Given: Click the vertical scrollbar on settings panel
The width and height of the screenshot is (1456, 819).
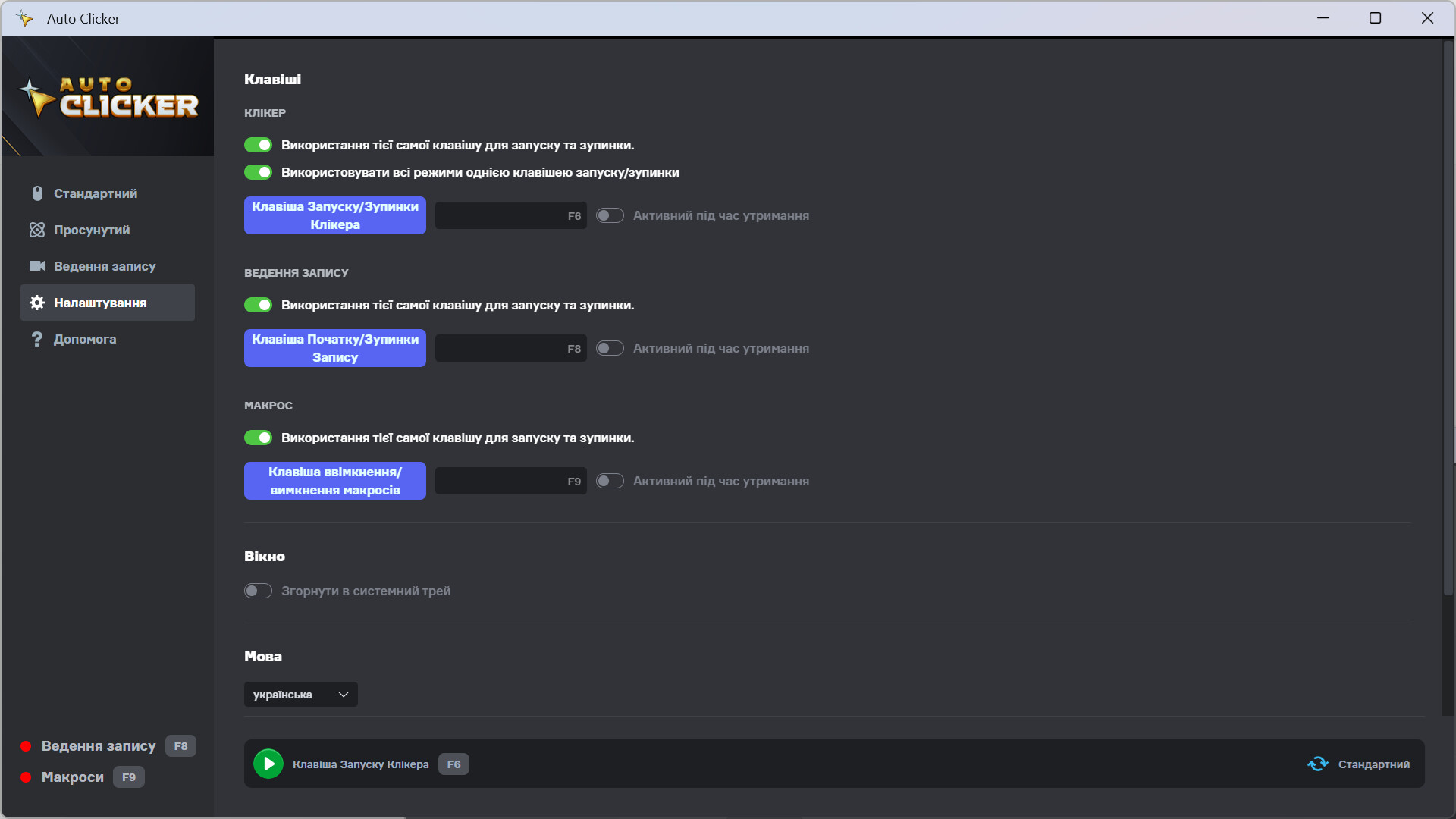Looking at the screenshot, I should (1448, 318).
